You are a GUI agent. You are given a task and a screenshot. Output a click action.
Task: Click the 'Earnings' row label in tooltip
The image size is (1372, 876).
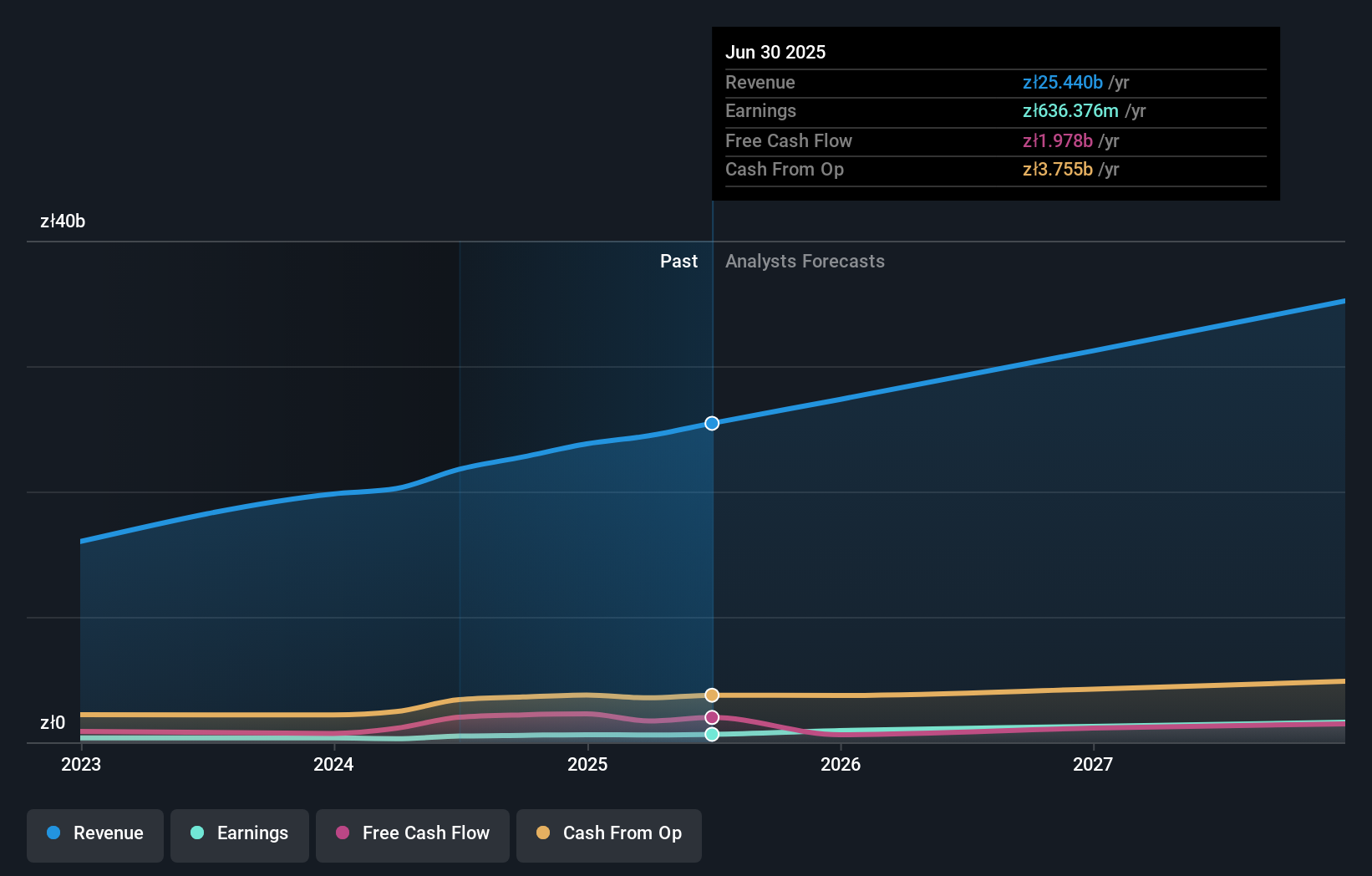(x=760, y=110)
